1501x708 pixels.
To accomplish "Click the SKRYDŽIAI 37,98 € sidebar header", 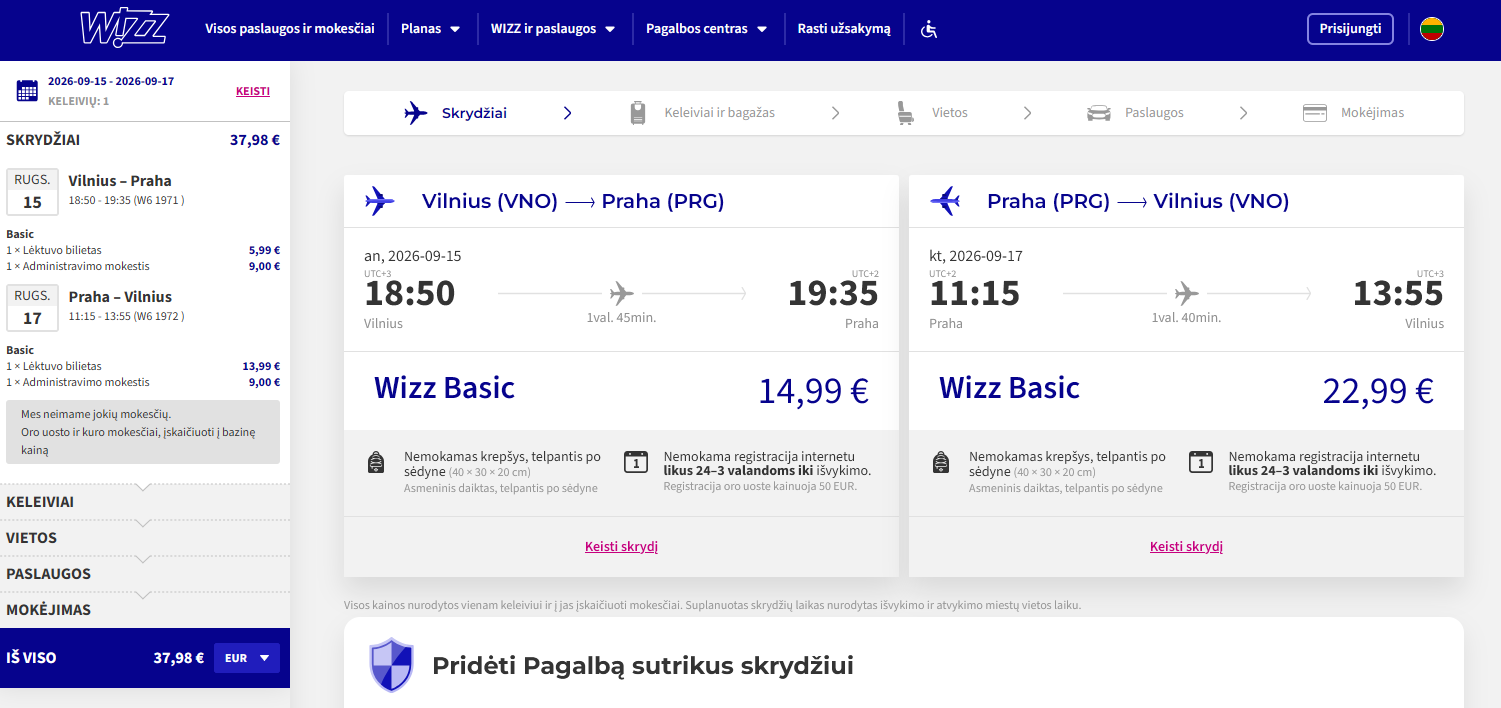I will coord(145,140).
